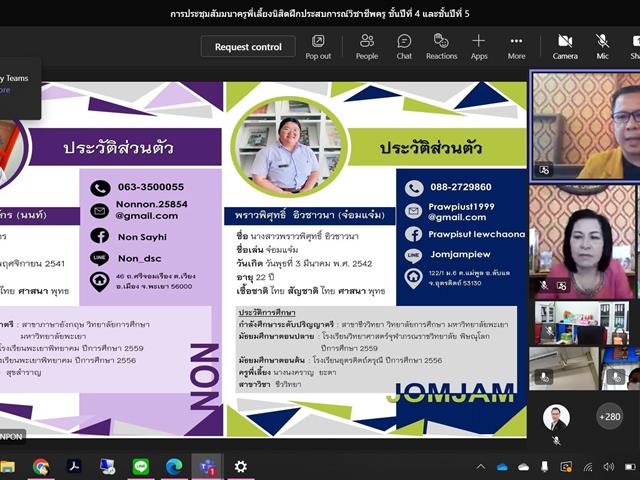Add Apps to the meeting
Screen dimensions: 640x480
click(479, 47)
